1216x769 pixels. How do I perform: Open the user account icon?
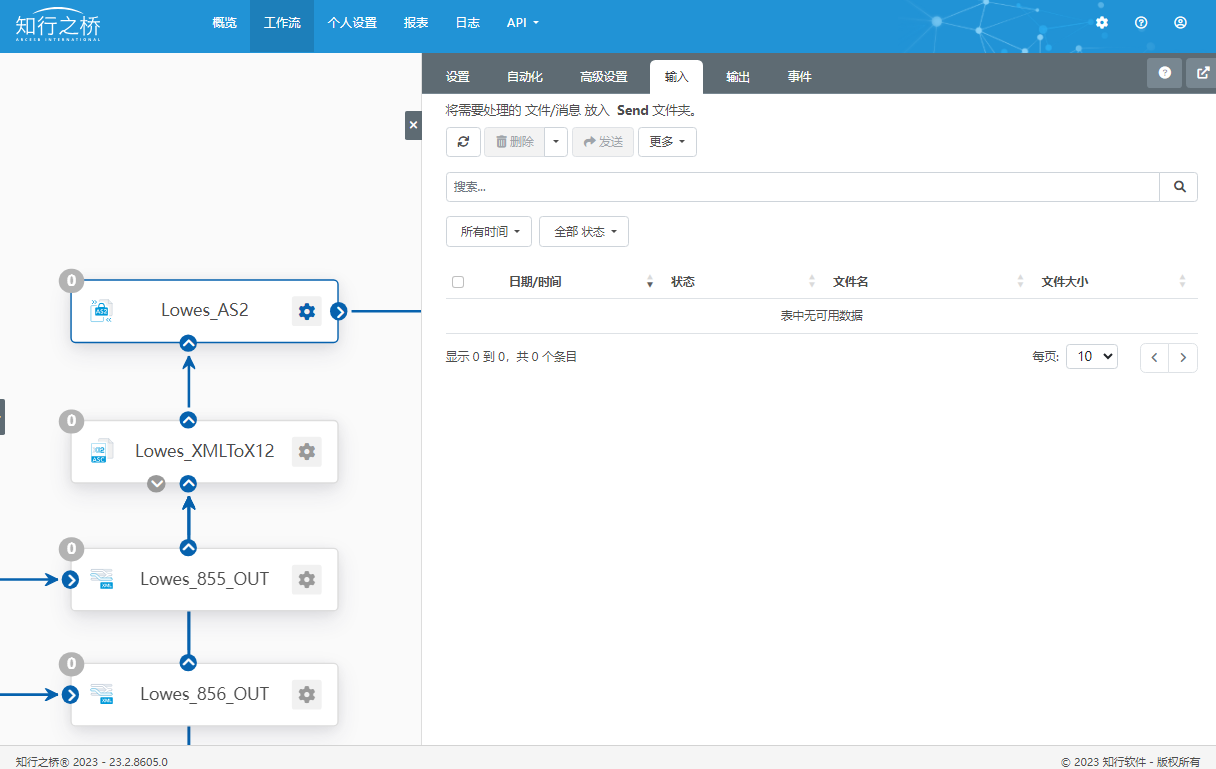click(1180, 22)
